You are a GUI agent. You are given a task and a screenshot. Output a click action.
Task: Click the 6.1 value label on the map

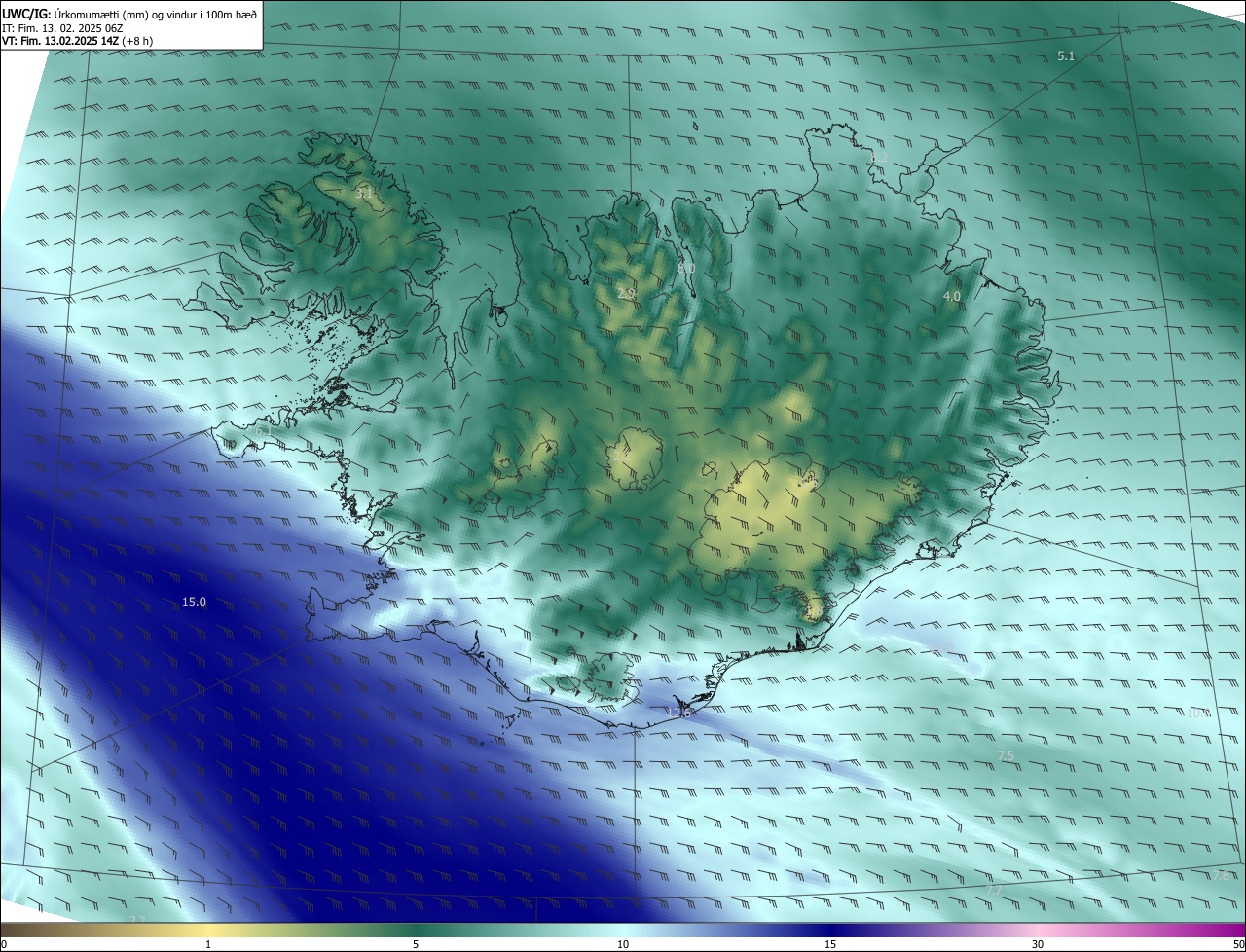pyautogui.click(x=264, y=430)
